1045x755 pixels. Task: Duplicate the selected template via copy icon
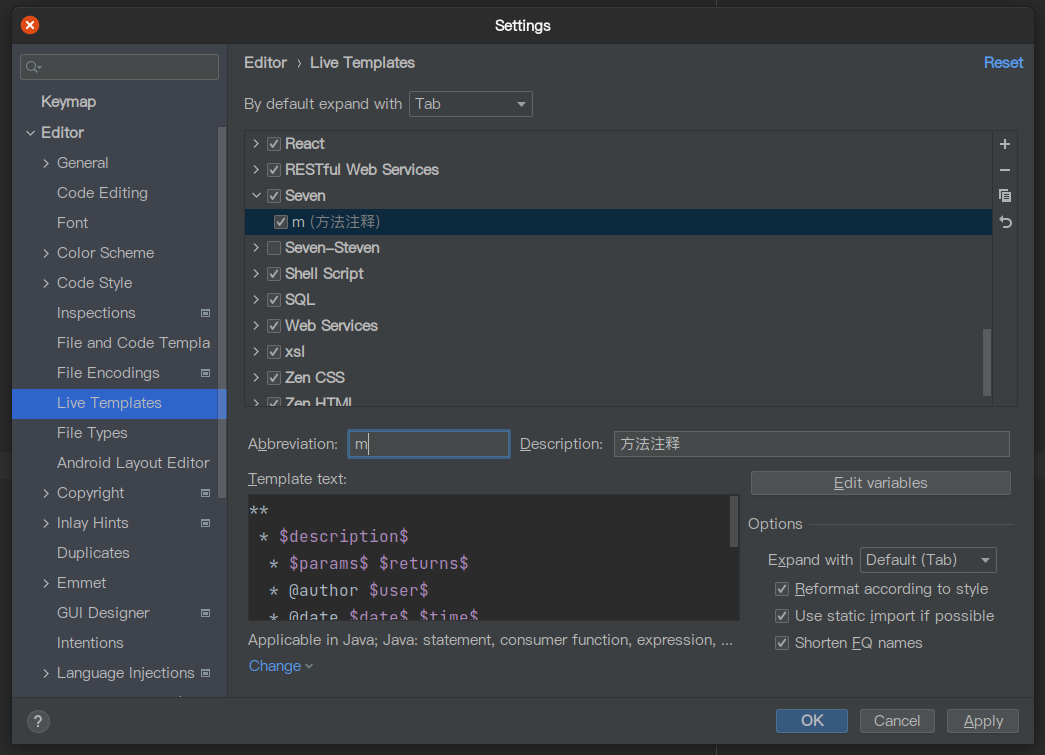[x=1005, y=196]
